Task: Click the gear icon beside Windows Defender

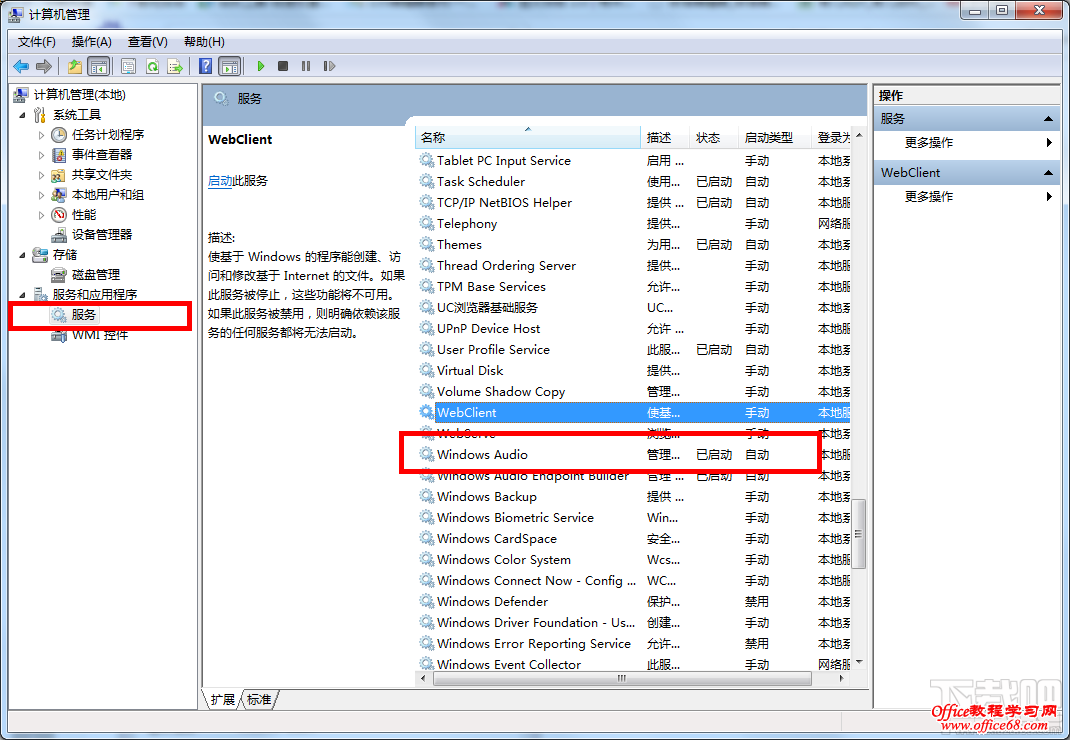Action: click(426, 601)
